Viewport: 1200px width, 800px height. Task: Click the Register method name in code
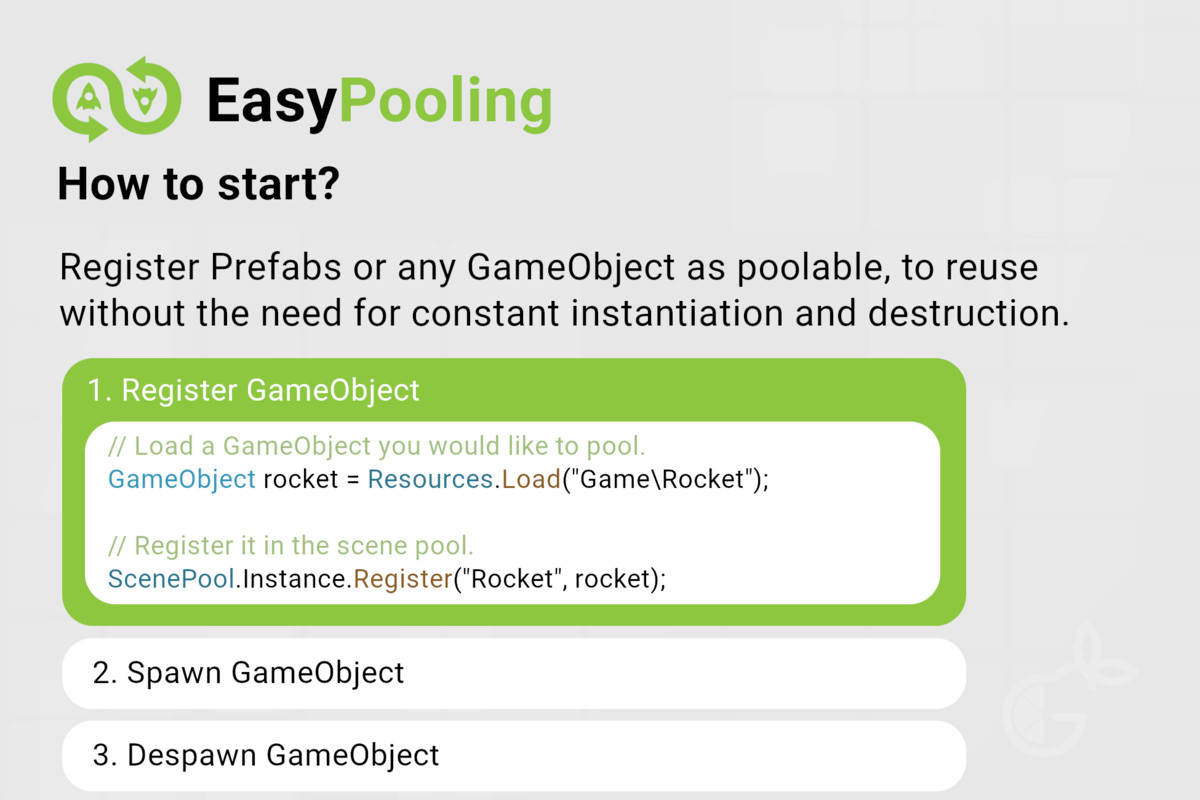coord(403,579)
